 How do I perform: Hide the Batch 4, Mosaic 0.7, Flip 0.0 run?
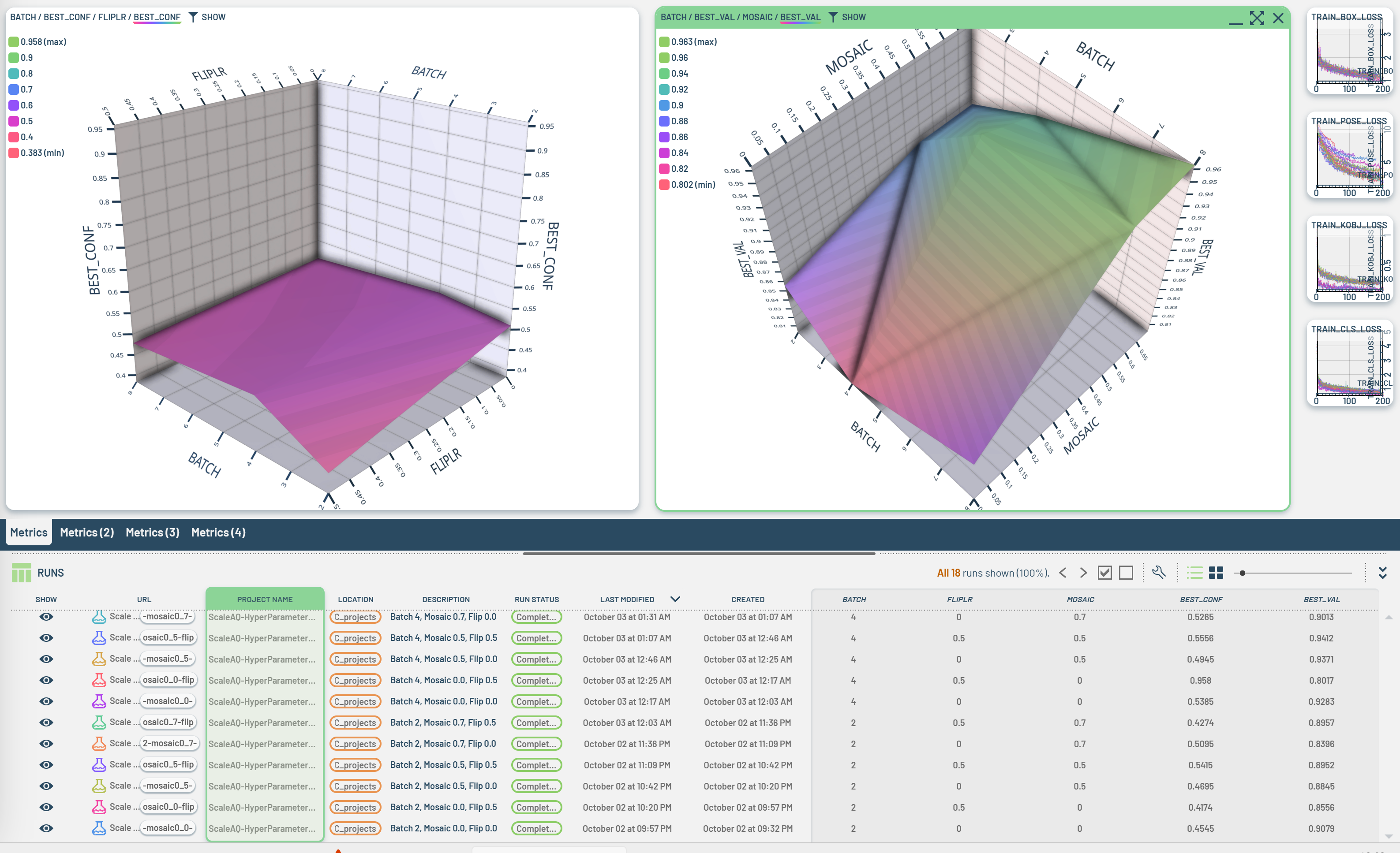coord(46,617)
